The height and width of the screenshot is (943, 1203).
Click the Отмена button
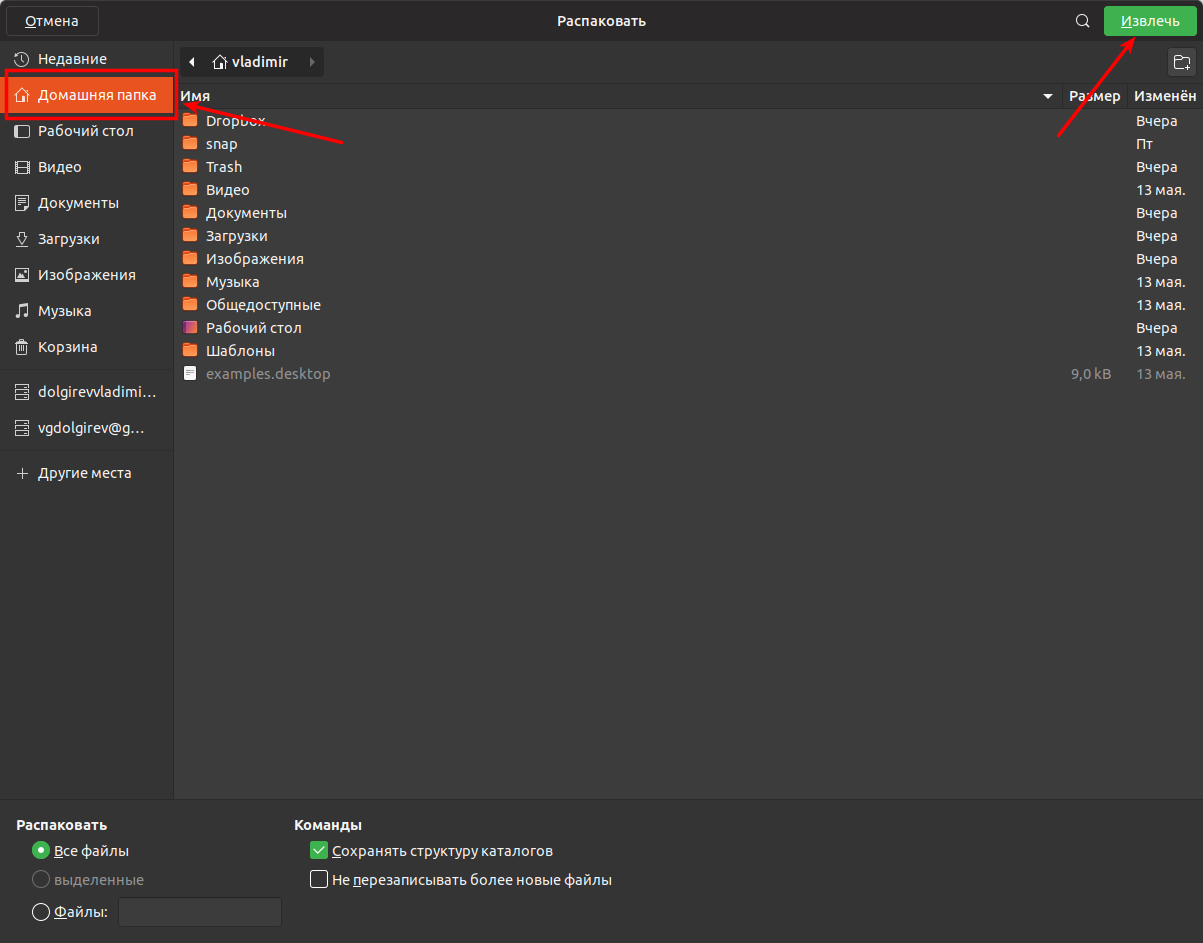52,21
